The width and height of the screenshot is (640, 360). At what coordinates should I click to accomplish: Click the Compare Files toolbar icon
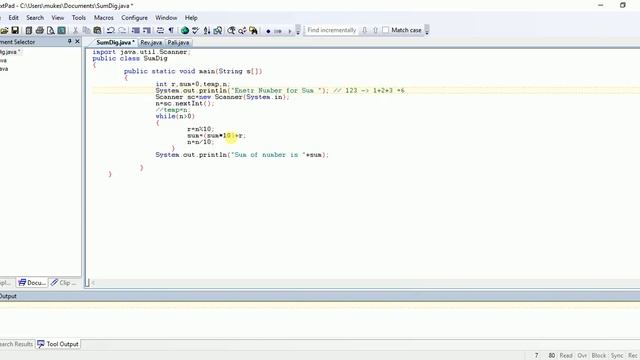pyautogui.click(x=218, y=30)
